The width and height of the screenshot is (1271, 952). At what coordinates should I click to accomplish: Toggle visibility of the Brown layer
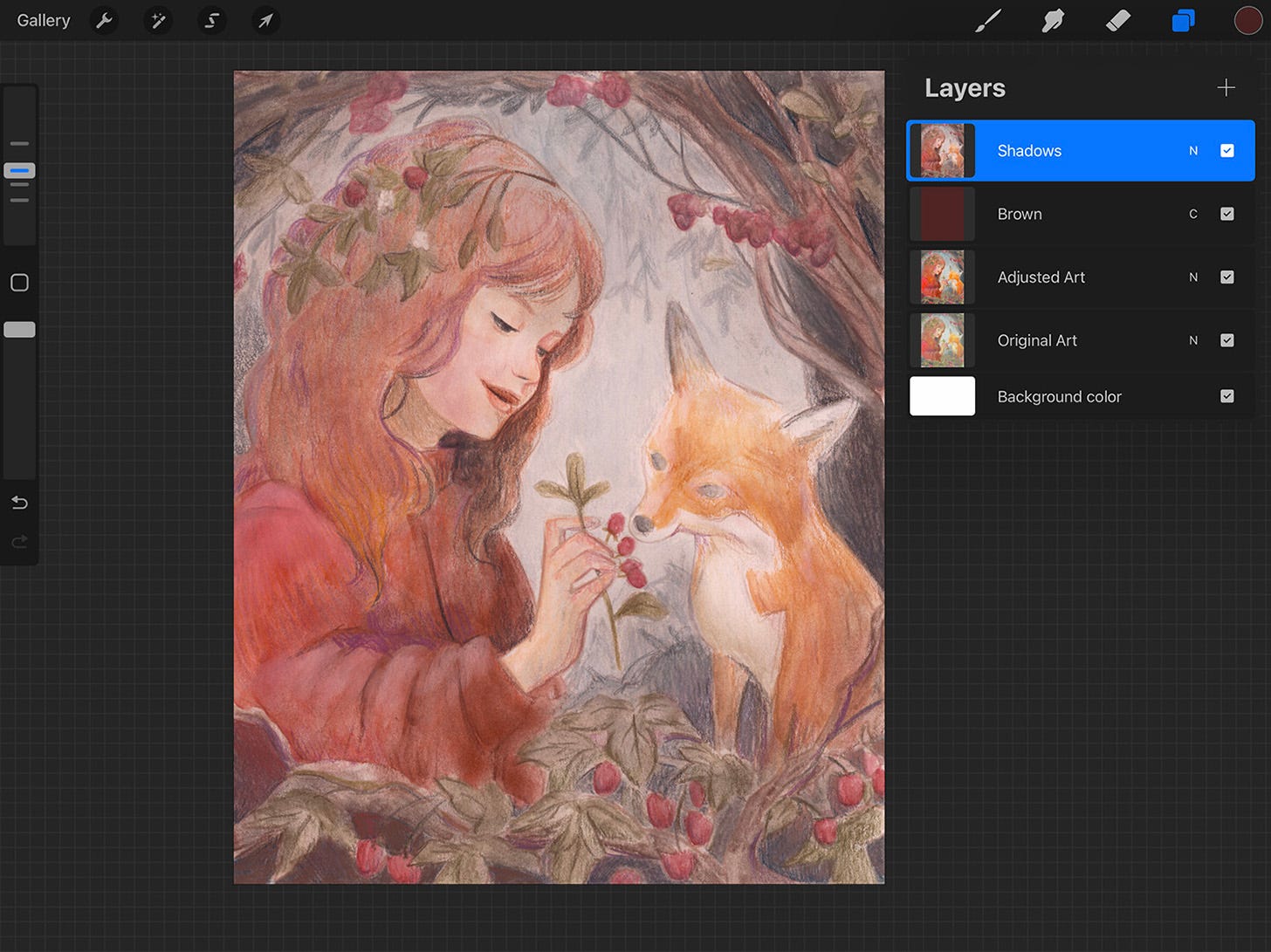point(1227,214)
